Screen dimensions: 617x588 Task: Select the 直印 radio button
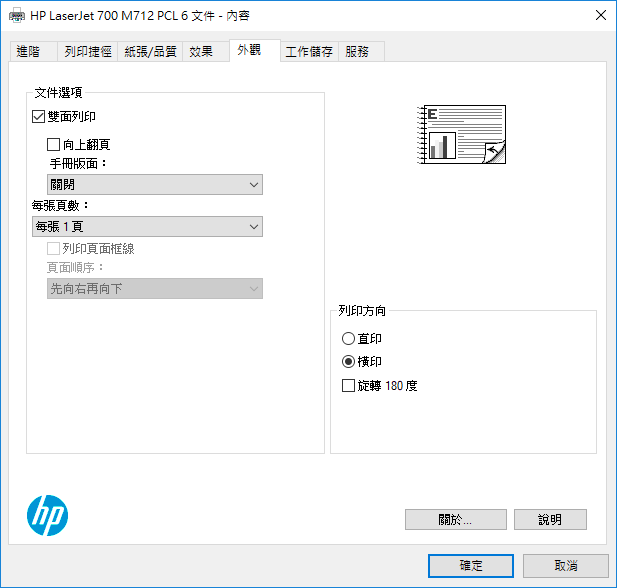348,338
